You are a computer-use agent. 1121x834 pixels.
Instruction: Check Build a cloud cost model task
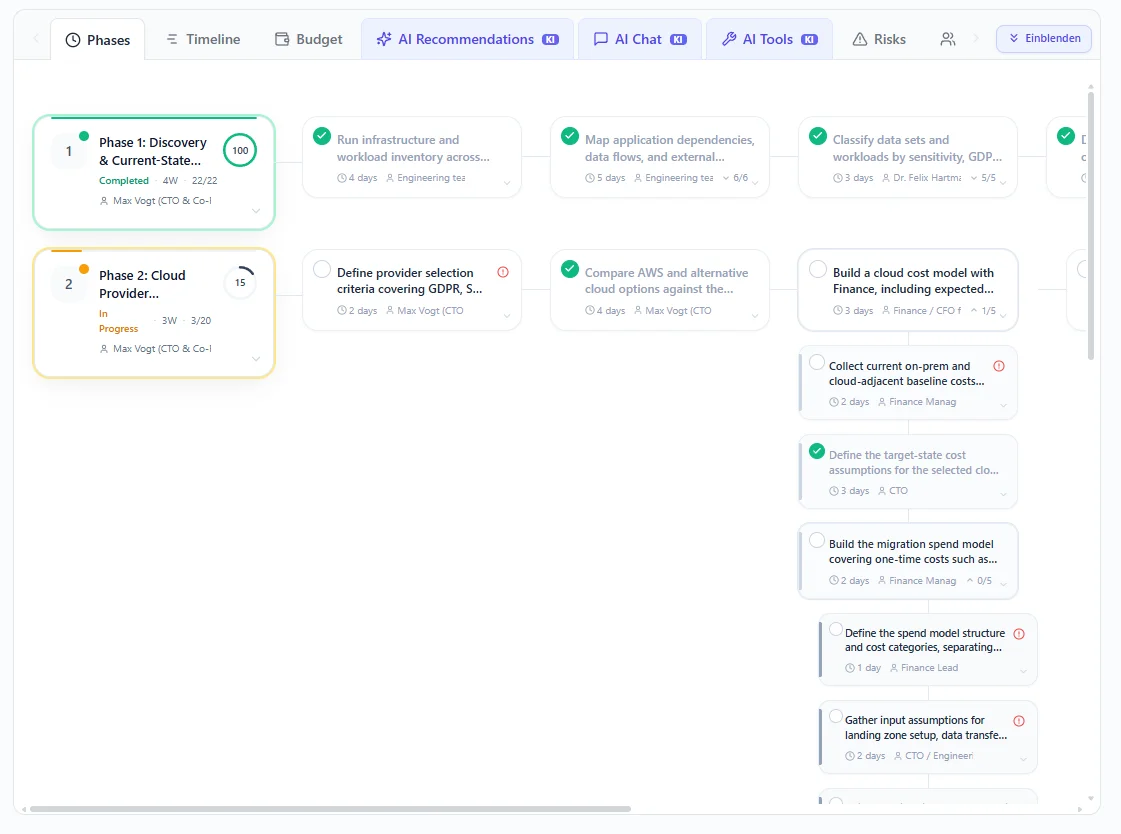[818, 269]
